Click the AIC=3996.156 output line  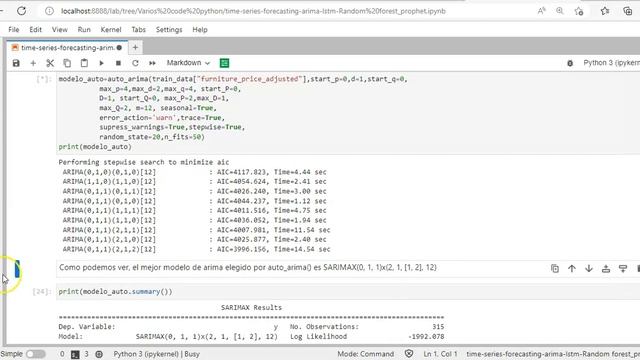(x=196, y=249)
